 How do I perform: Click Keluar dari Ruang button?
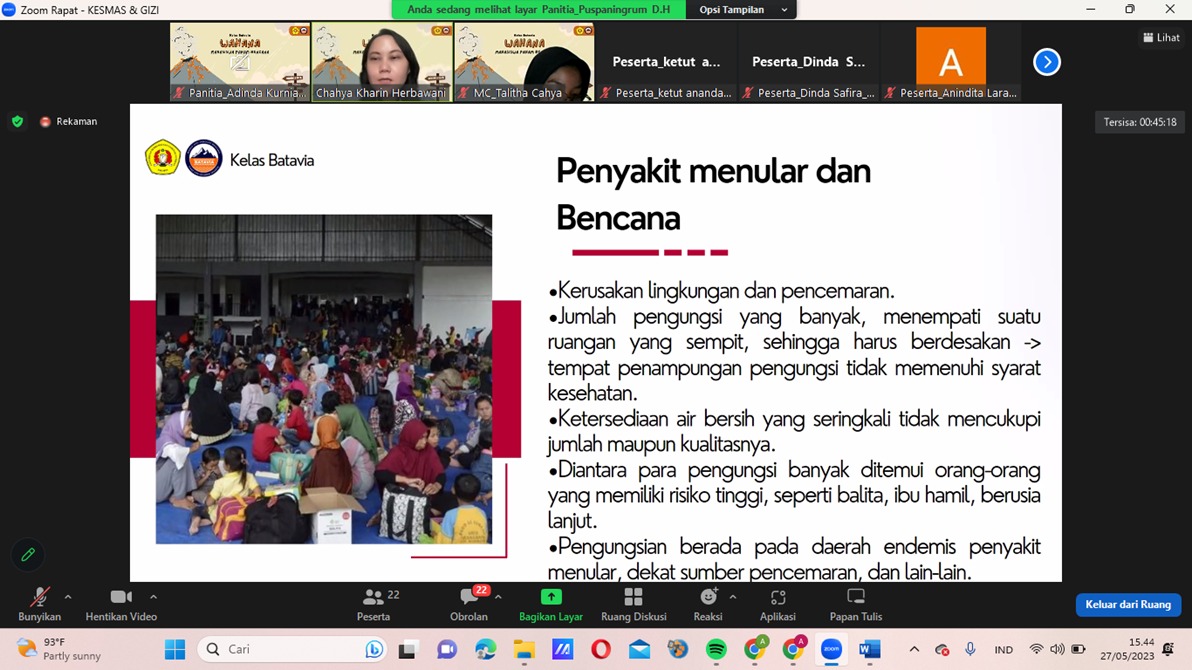click(x=1127, y=605)
